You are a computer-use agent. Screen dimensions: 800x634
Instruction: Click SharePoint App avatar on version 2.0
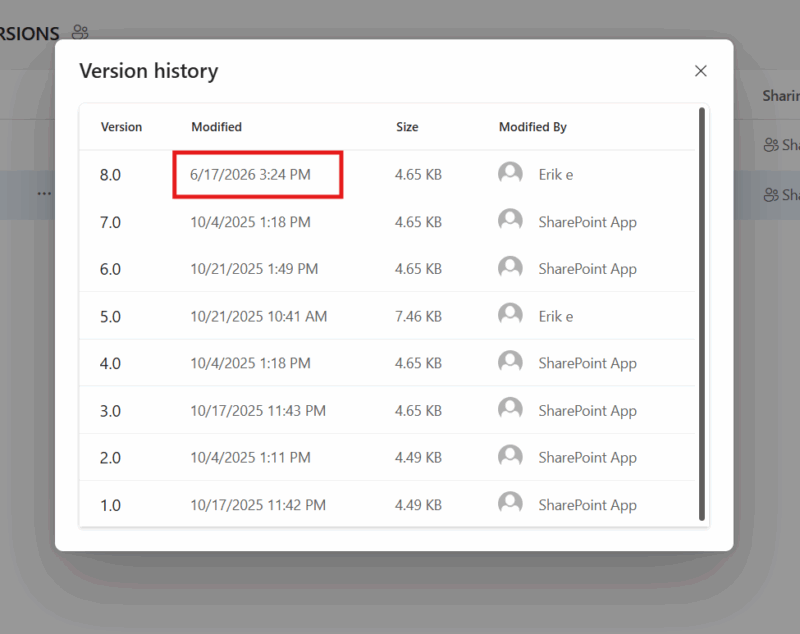tap(510, 457)
